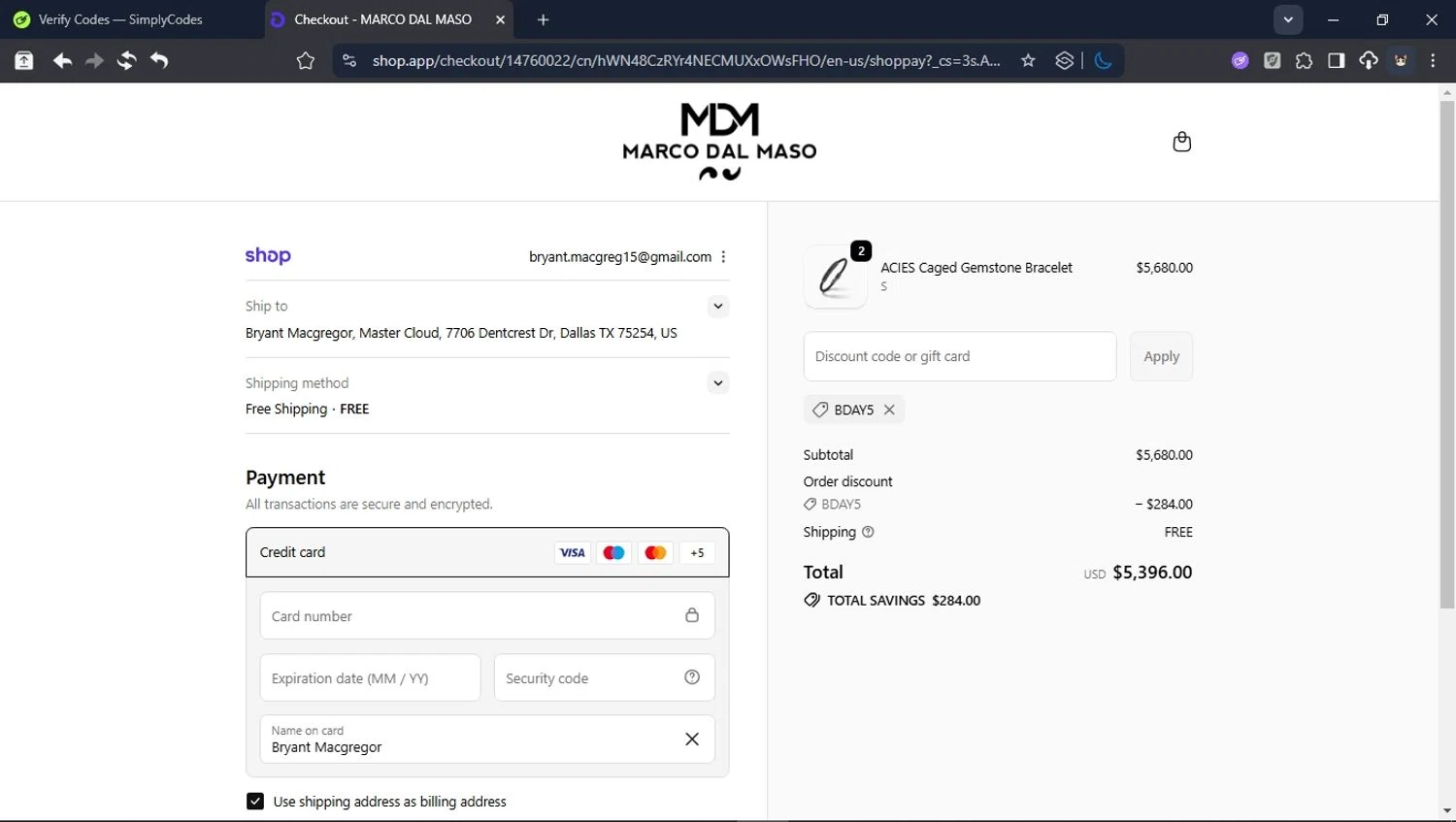This screenshot has width=1456, height=822.
Task: Go back in browser history
Action: (x=62, y=61)
